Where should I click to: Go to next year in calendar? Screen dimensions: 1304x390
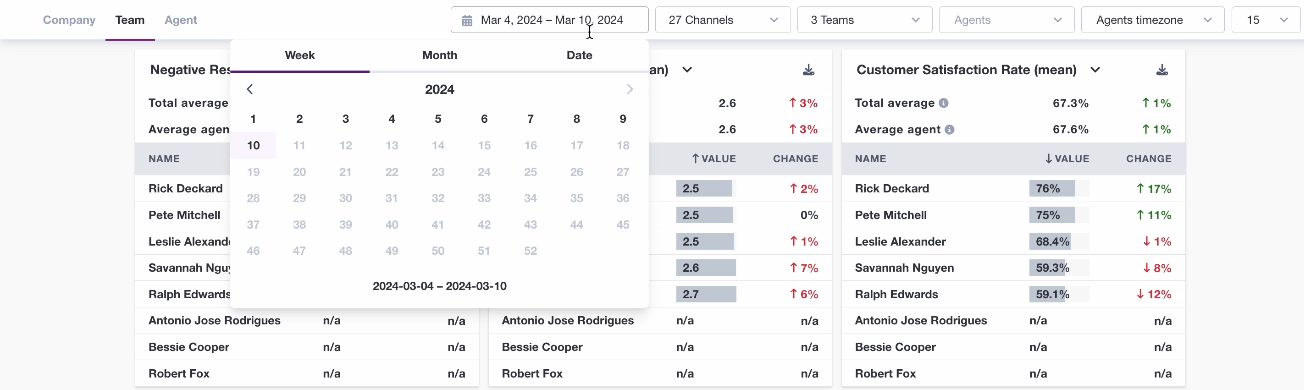point(630,89)
